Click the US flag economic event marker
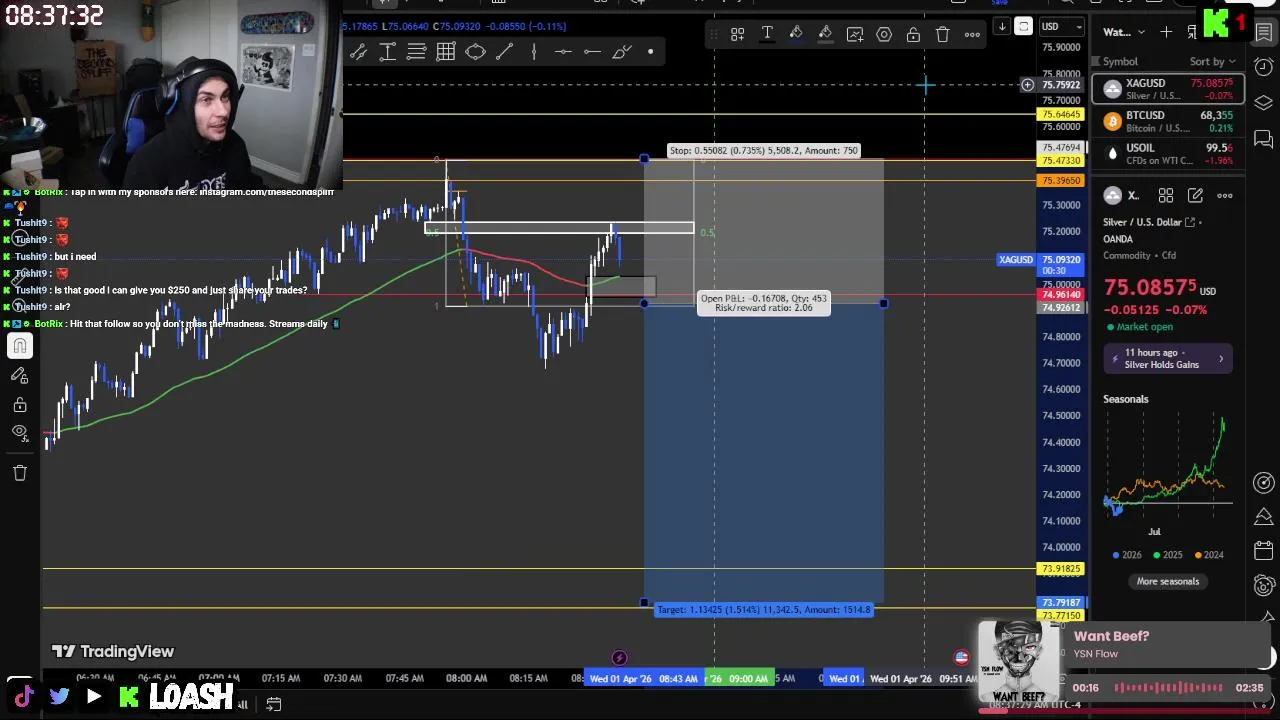Screen dimensions: 1280x720 [x=961, y=658]
